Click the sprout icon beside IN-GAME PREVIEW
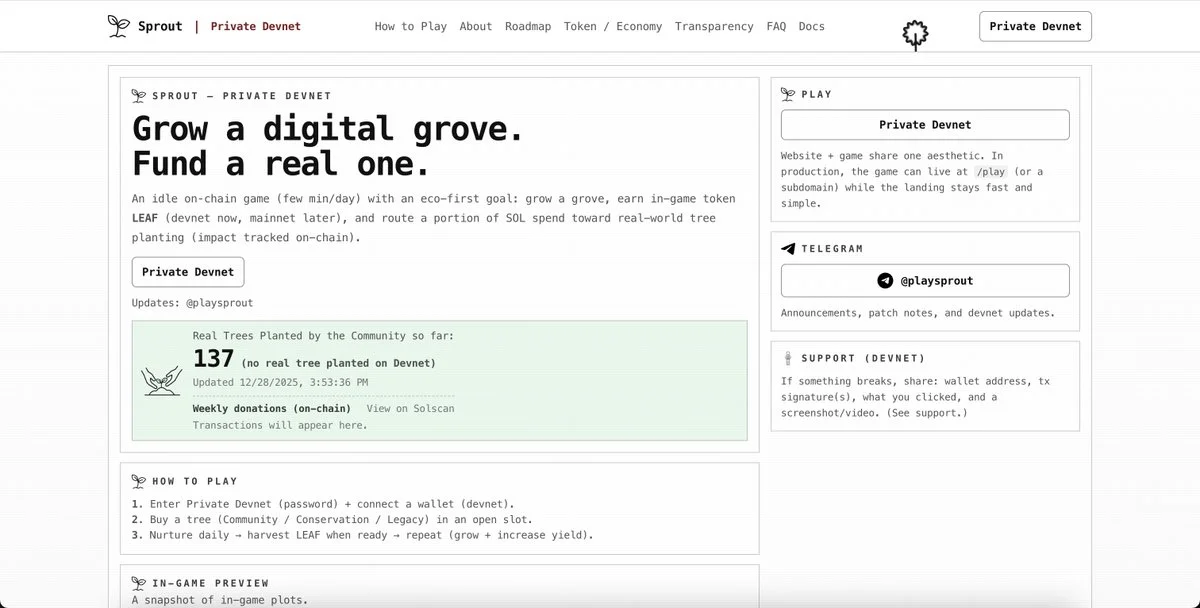This screenshot has height=608, width=1200. 139,583
